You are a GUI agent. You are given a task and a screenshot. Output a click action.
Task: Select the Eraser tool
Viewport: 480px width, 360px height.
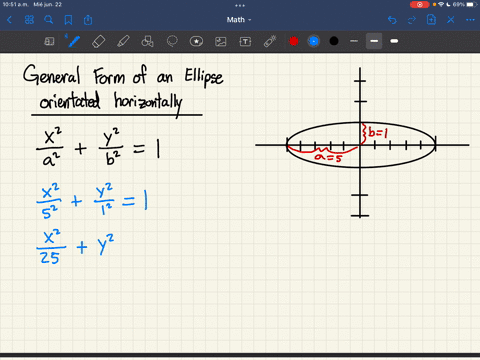[x=98, y=41]
